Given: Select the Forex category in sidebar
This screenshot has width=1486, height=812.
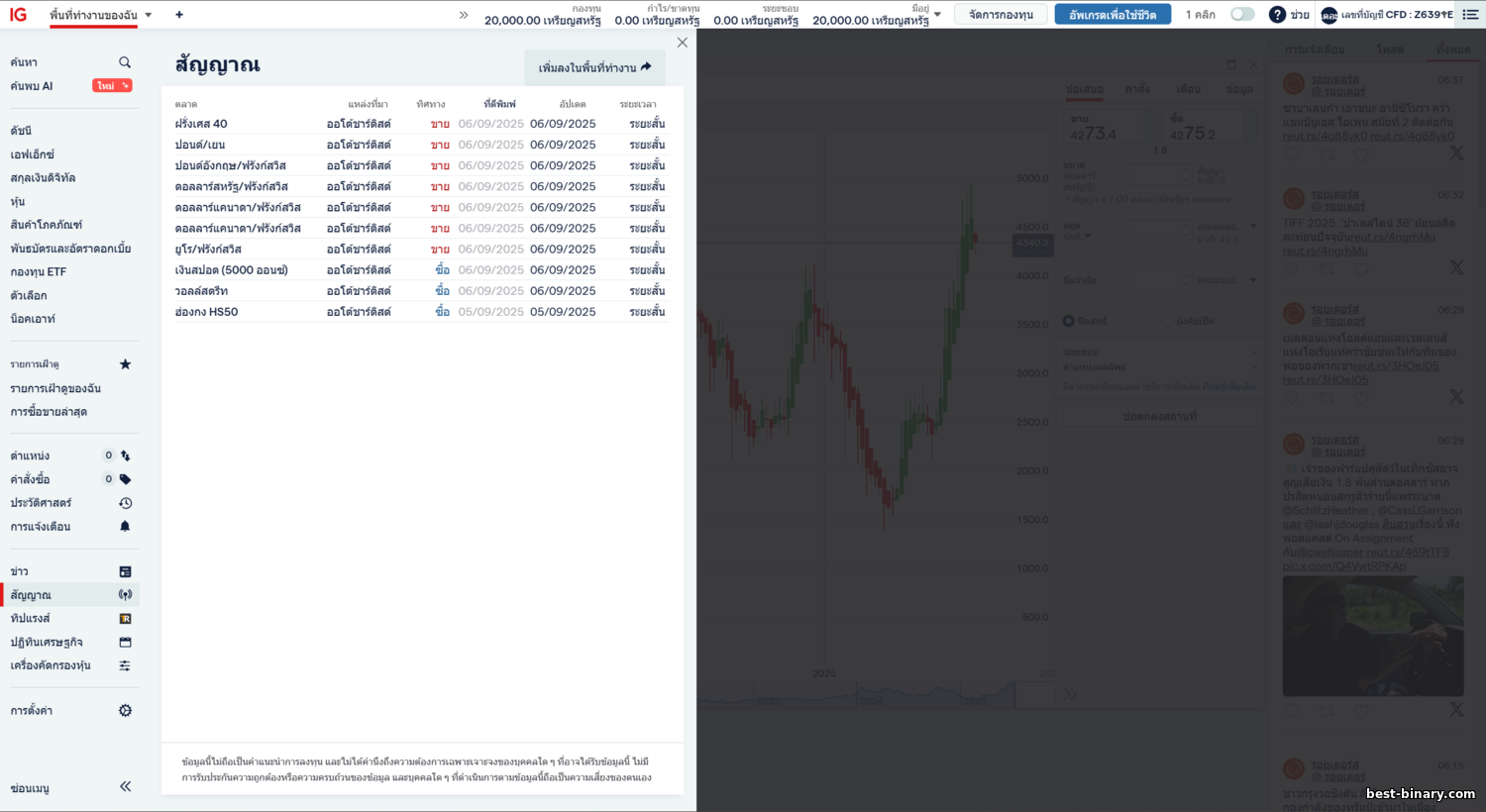Looking at the screenshot, I should coord(33,154).
